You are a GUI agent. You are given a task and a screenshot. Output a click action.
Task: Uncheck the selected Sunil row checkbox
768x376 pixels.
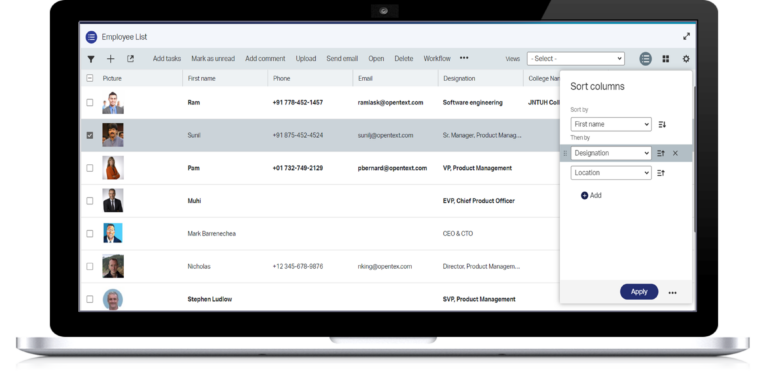point(90,135)
